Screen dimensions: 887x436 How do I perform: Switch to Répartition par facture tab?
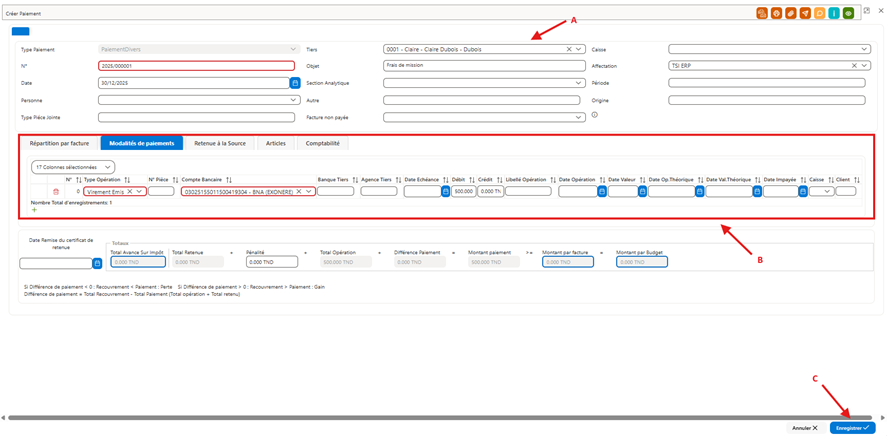click(x=59, y=144)
